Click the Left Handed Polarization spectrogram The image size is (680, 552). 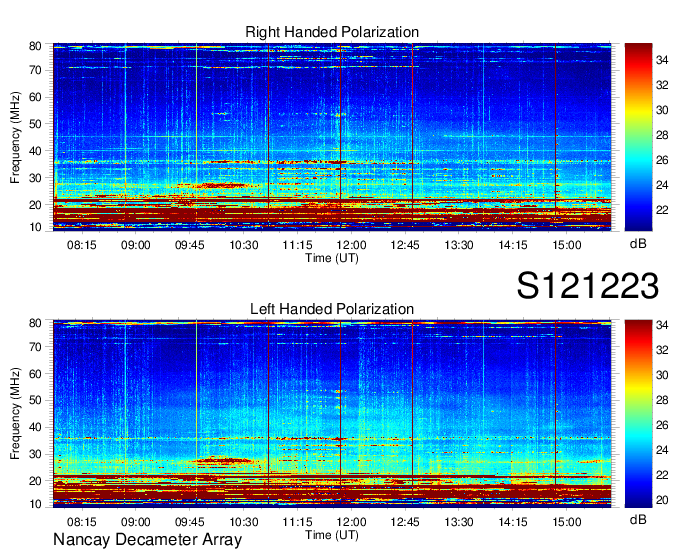332,414
